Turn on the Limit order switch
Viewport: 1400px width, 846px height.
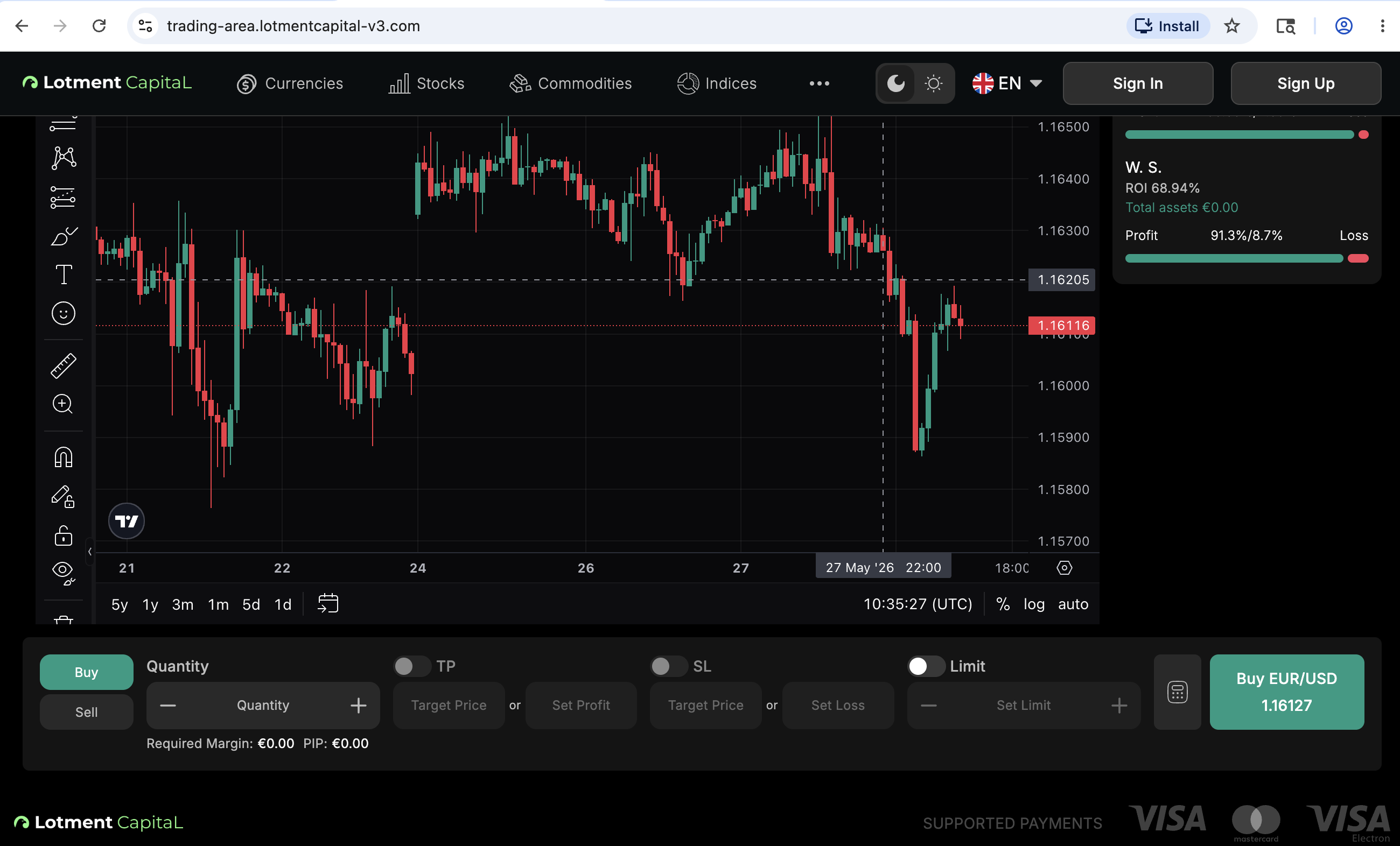[x=926, y=666]
